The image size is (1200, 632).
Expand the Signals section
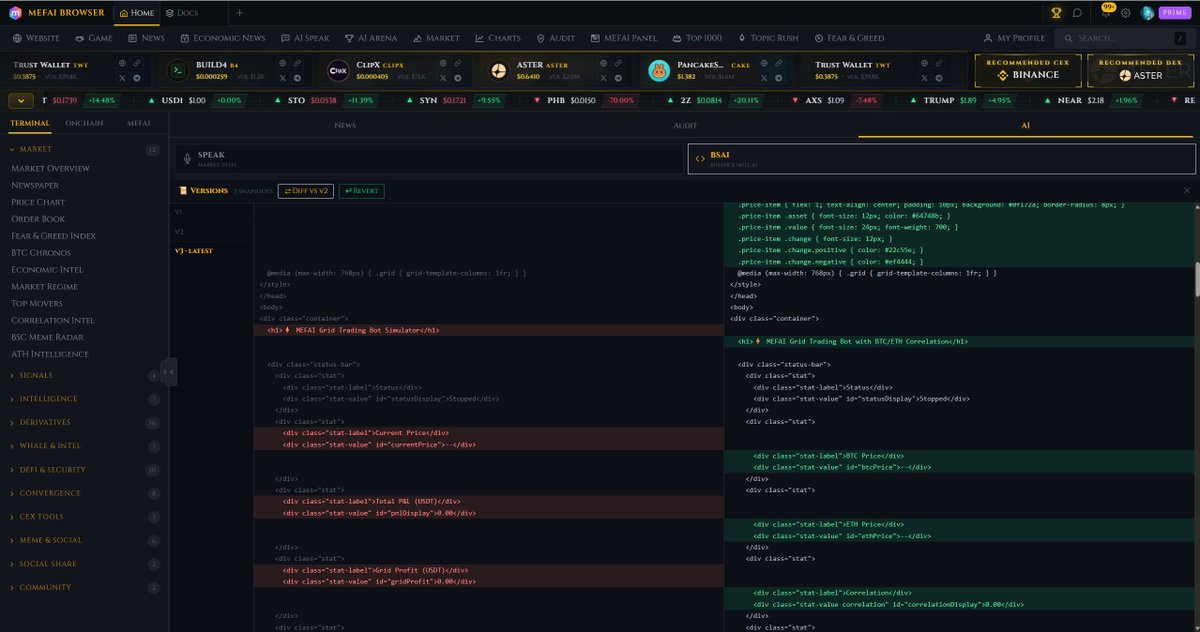(x=84, y=375)
